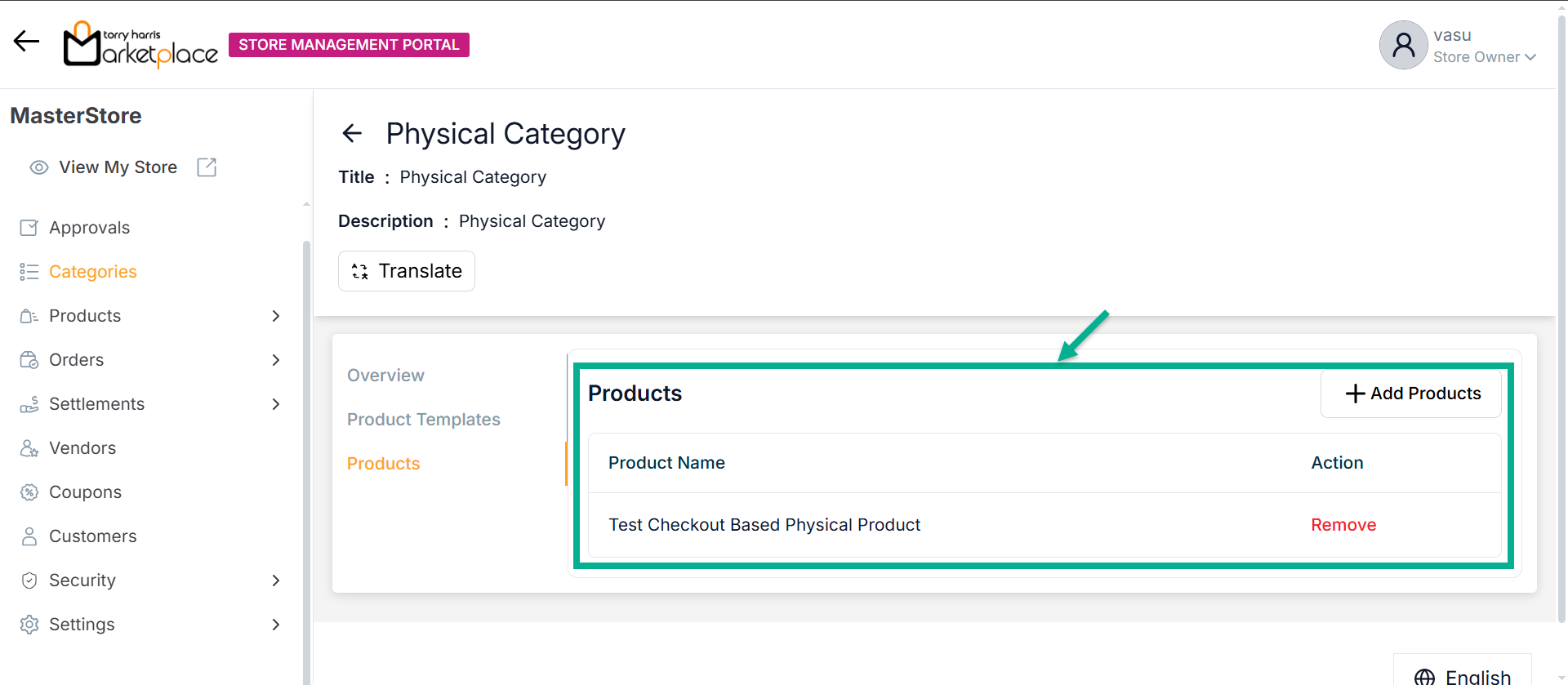Open the Product Templates tab
This screenshot has width=1568, height=685.
(x=423, y=420)
